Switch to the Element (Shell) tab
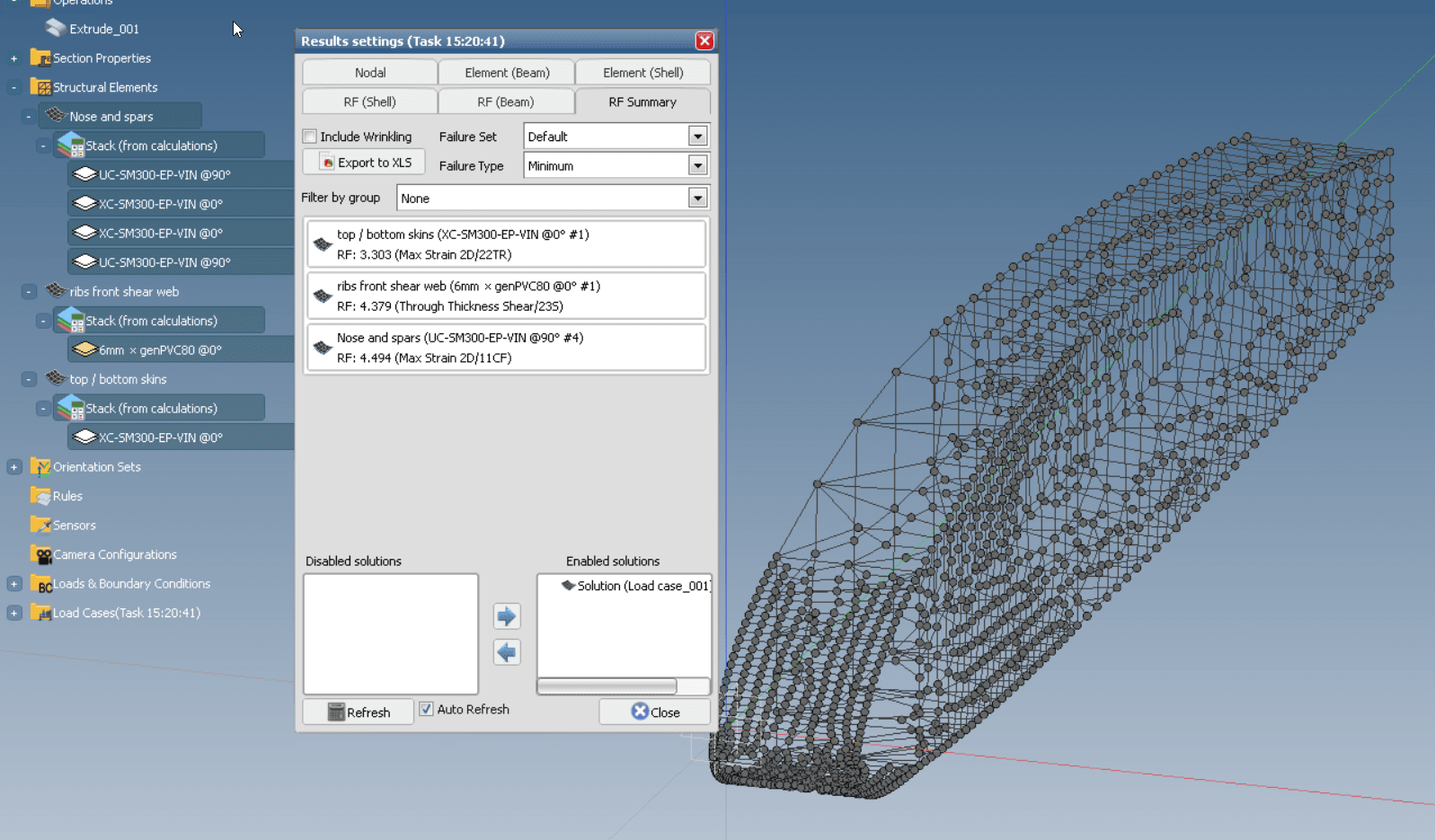The width and height of the screenshot is (1435, 840). click(x=642, y=73)
